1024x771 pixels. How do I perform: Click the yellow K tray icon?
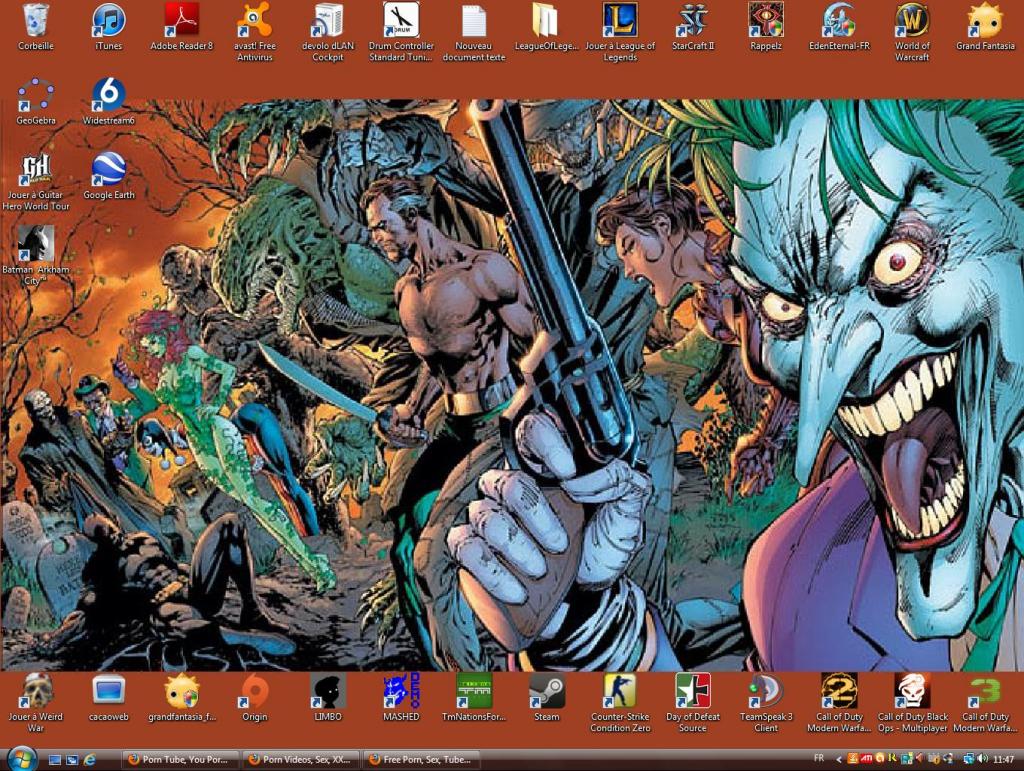coord(893,759)
